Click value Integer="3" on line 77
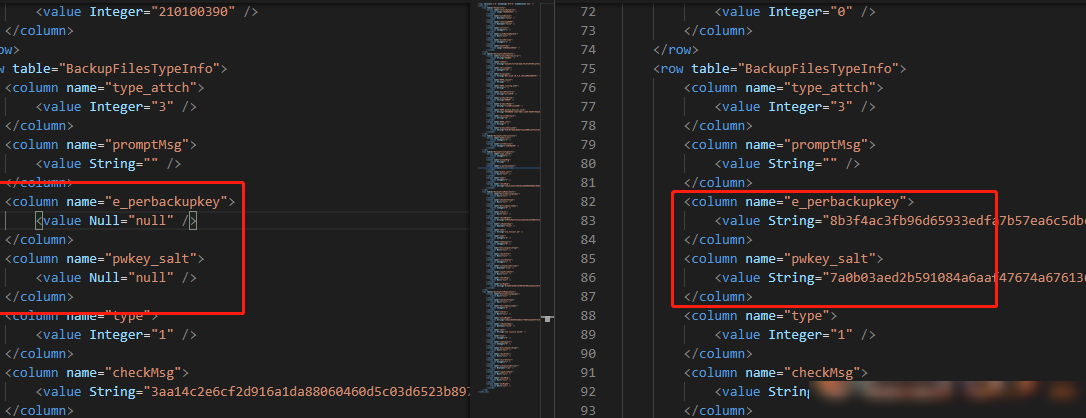Viewport: 1086px width, 418px height. click(x=795, y=107)
